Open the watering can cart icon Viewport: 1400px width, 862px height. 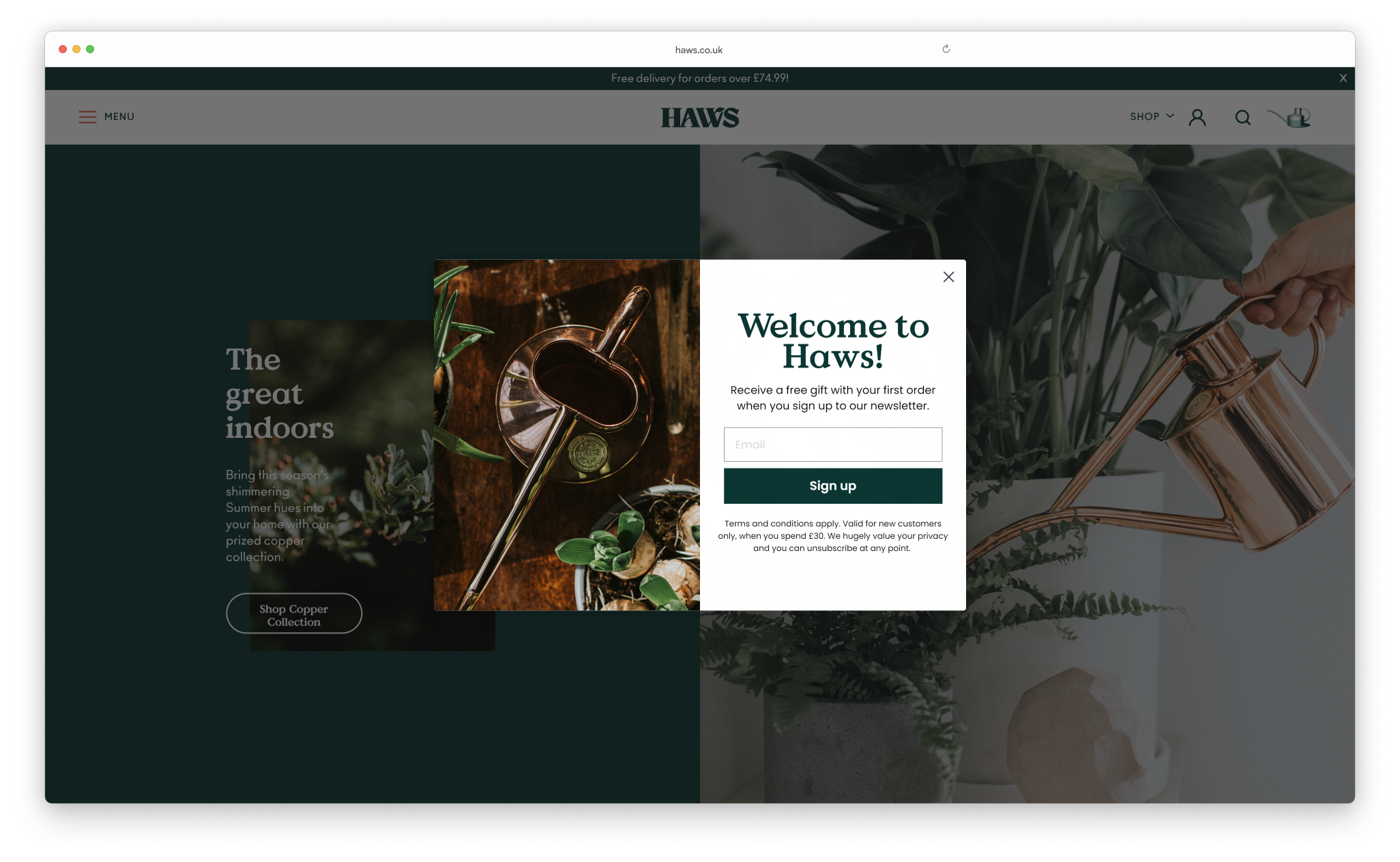[x=1289, y=117]
